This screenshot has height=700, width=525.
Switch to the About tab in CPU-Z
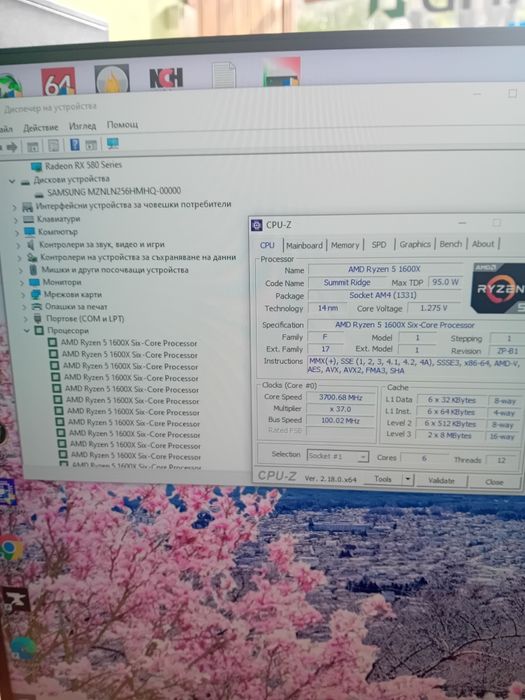[x=483, y=244]
